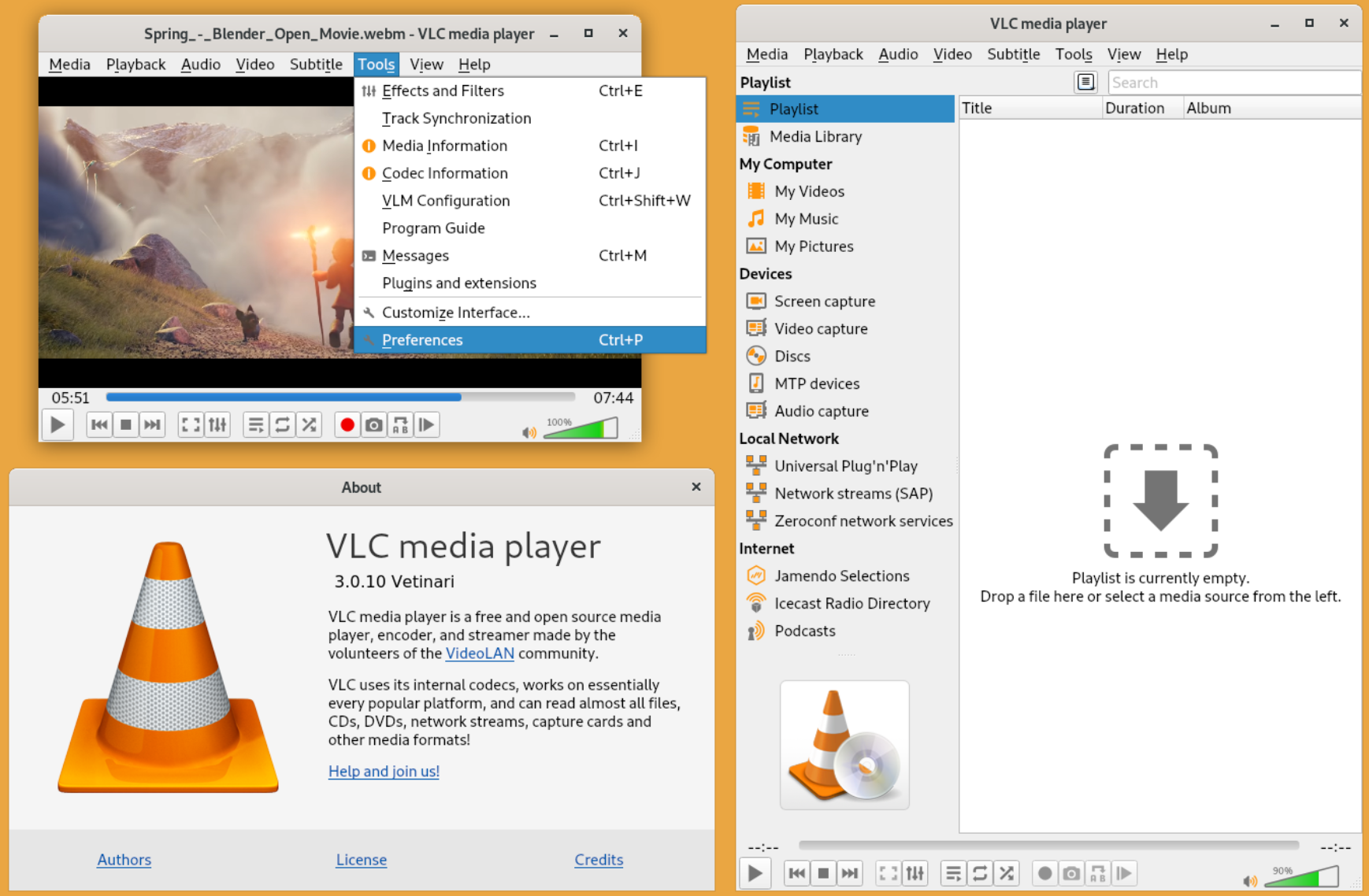This screenshot has width=1369, height=896.
Task: Toggle fullscreen video mode
Action: pos(190,424)
